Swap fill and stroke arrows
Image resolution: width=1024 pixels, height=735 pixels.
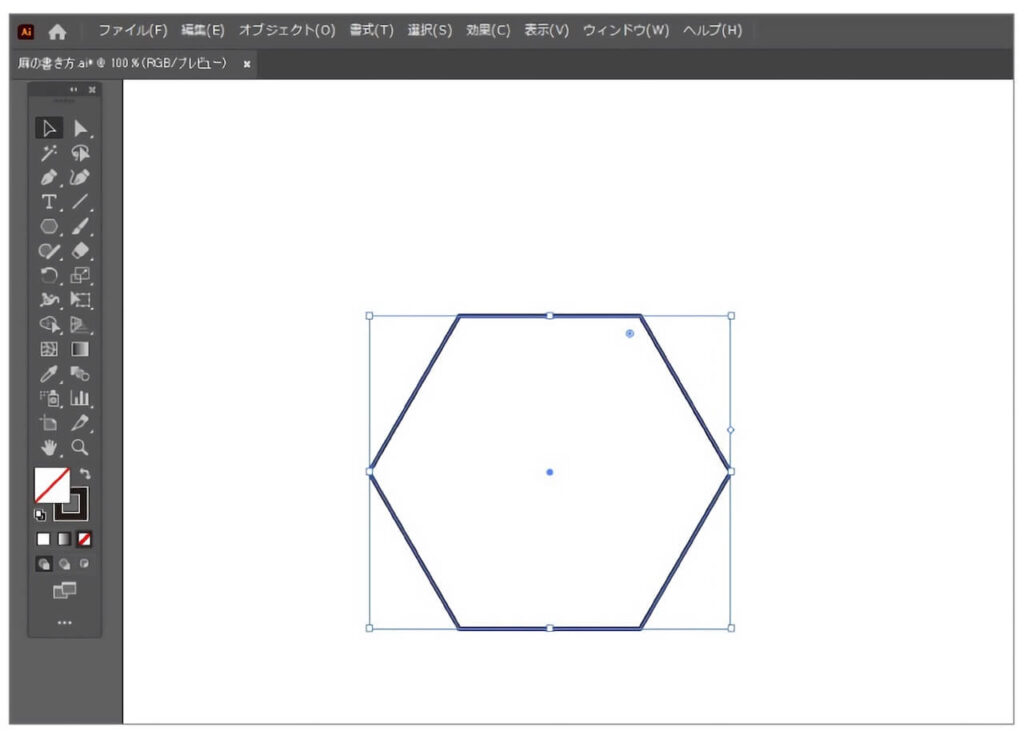pos(85,474)
